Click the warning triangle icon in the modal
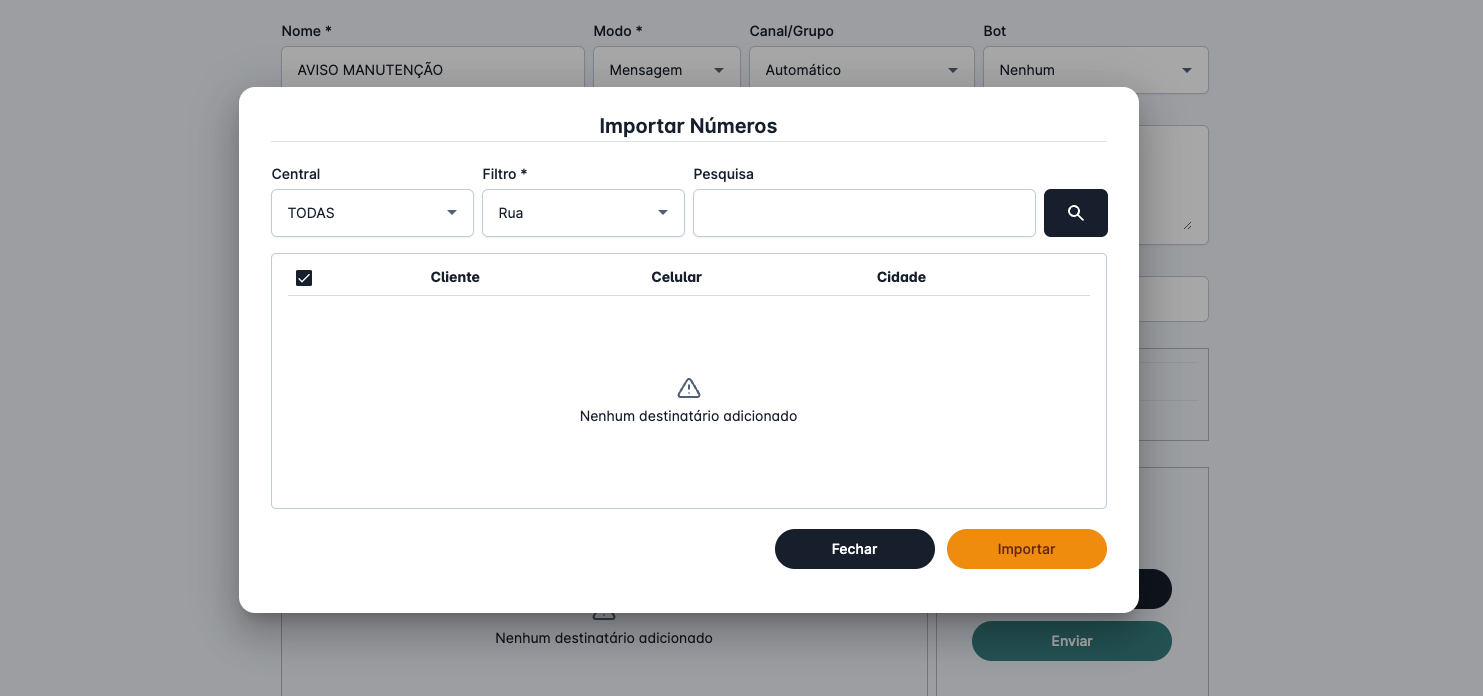This screenshot has width=1483, height=696. [x=688, y=388]
